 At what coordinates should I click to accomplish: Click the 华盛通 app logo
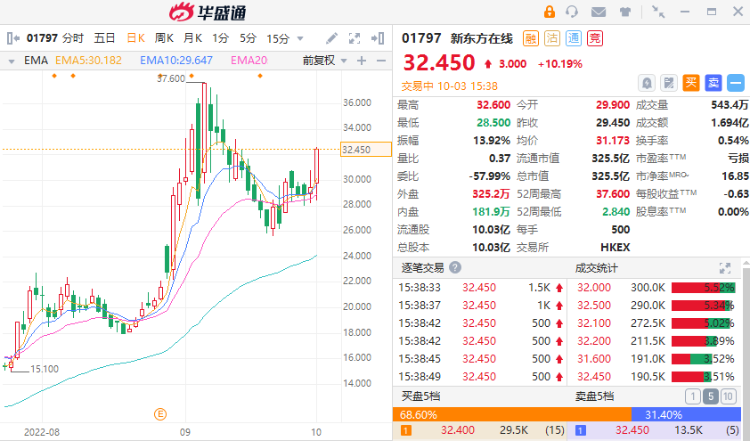click(x=208, y=12)
